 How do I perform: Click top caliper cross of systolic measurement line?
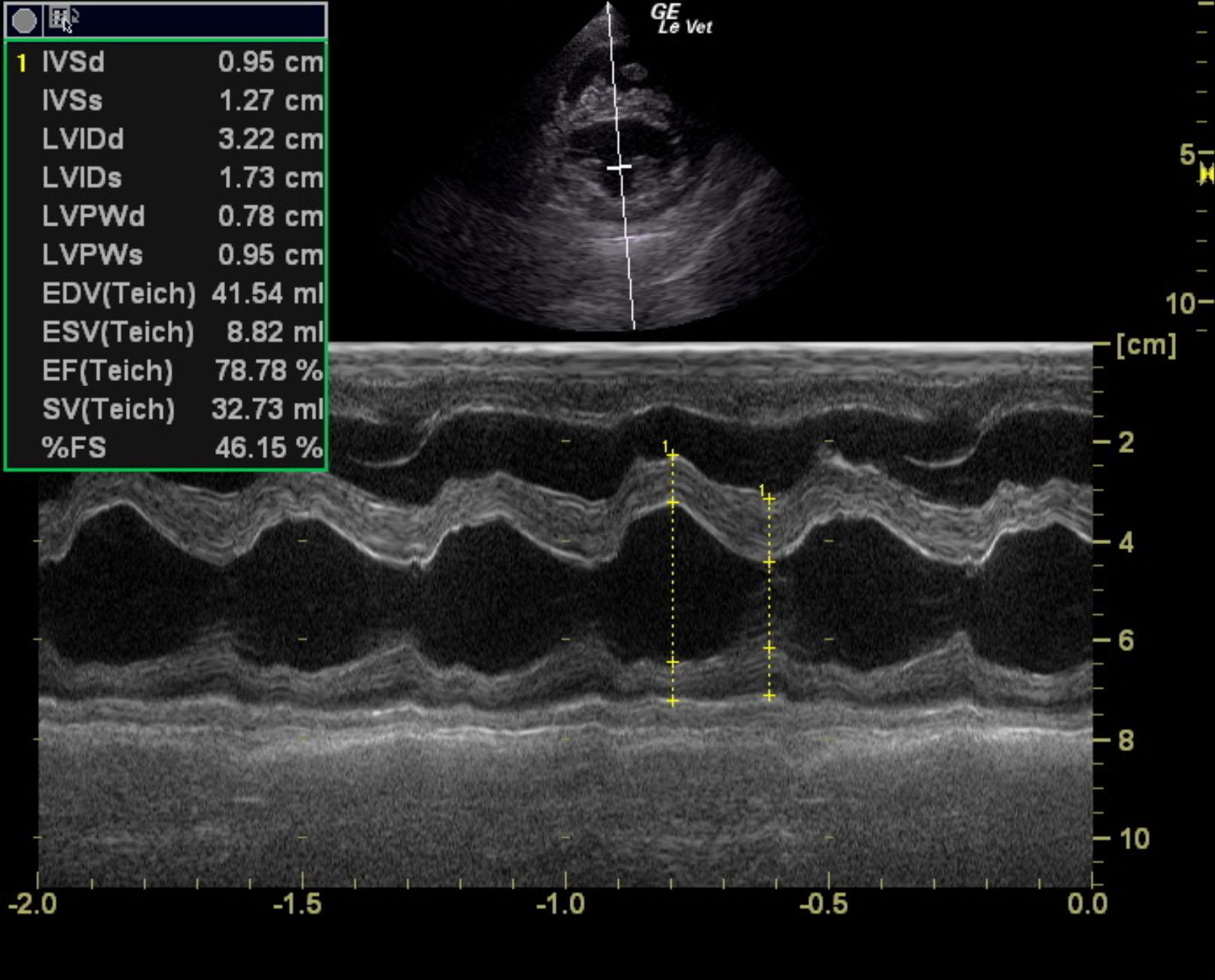point(769,499)
